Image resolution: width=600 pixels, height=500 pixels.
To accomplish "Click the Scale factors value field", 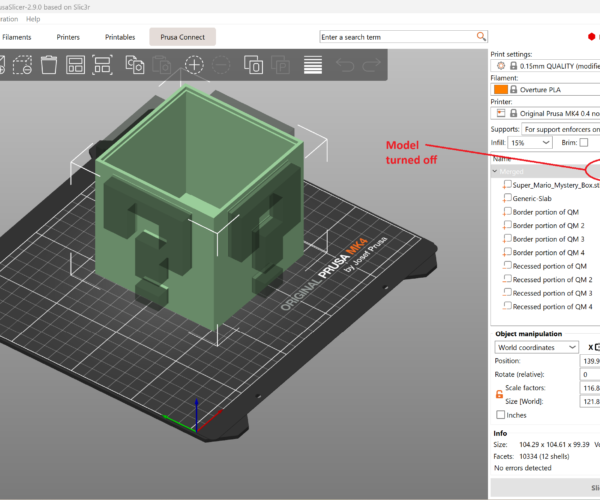I will coord(590,388).
